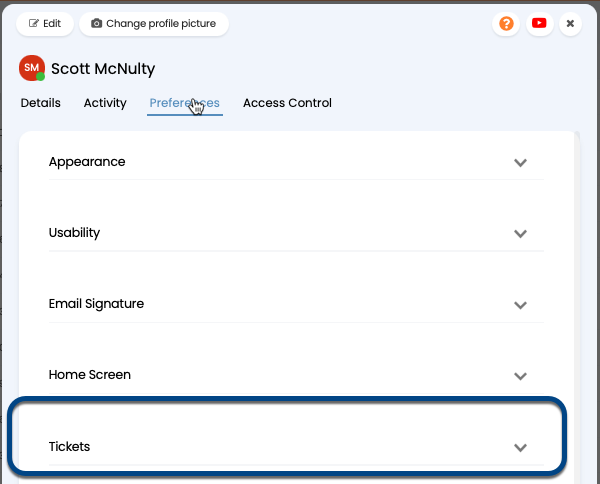Click the orange help question mark icon
Screen dimensions: 600x484
point(506,23)
